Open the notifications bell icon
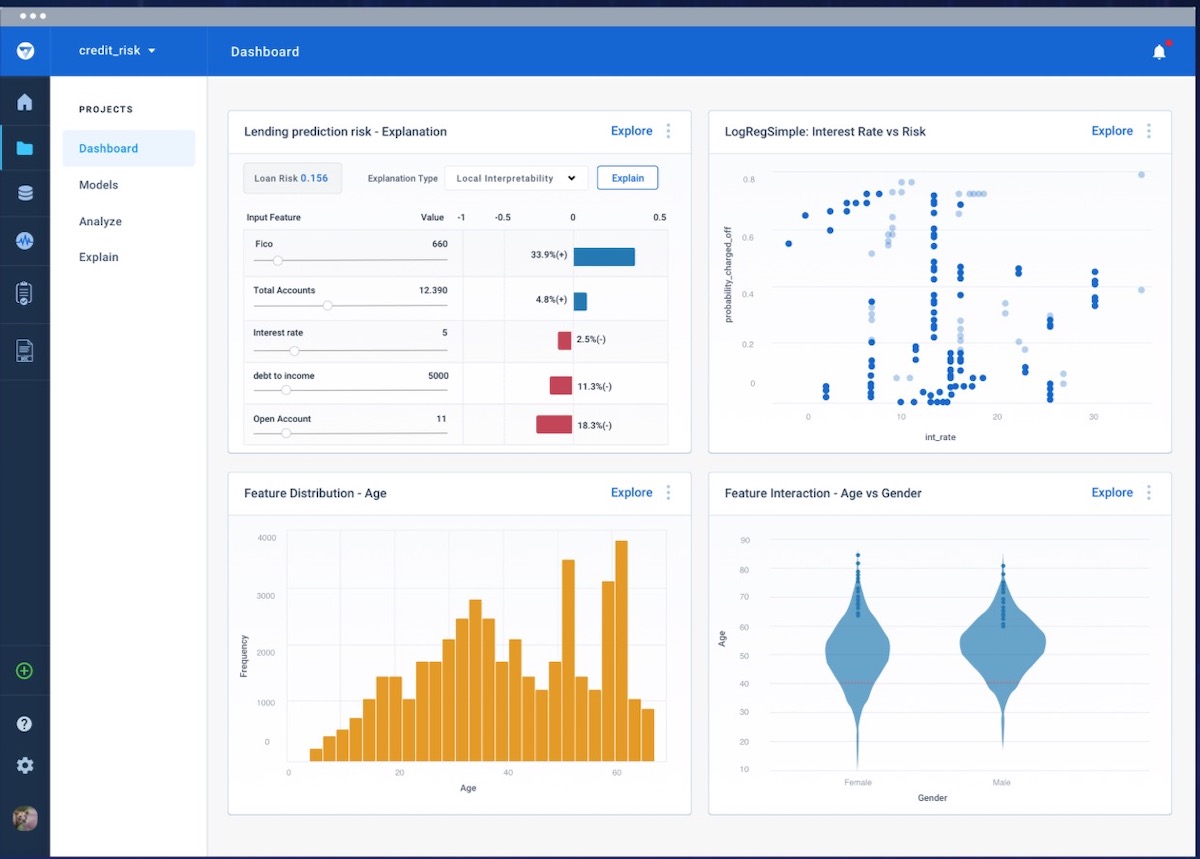This screenshot has height=859, width=1200. point(1159,51)
